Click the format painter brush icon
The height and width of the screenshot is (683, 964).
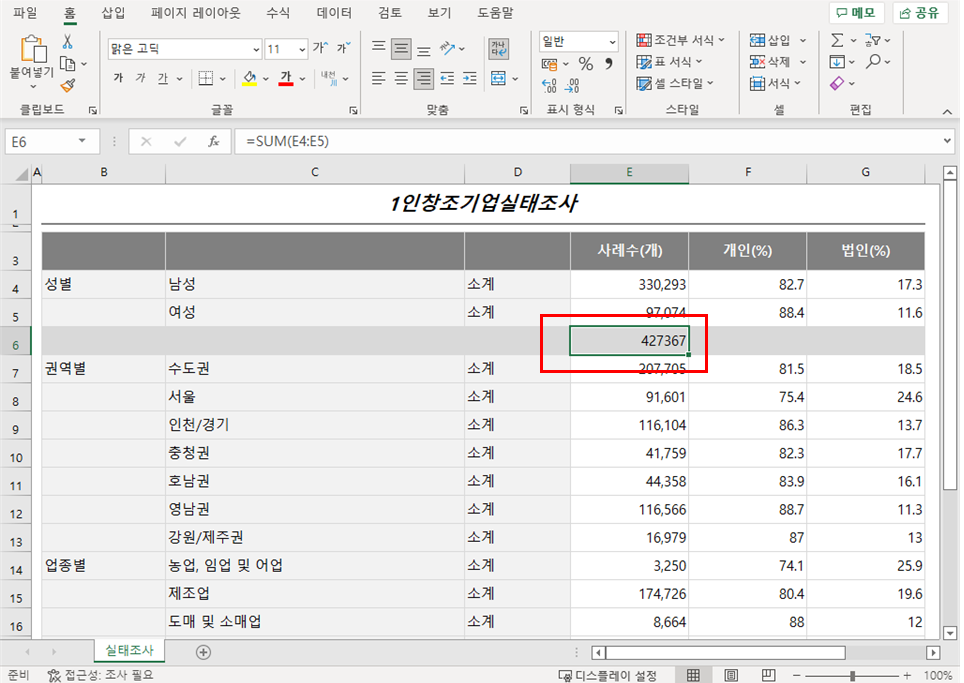[x=68, y=85]
